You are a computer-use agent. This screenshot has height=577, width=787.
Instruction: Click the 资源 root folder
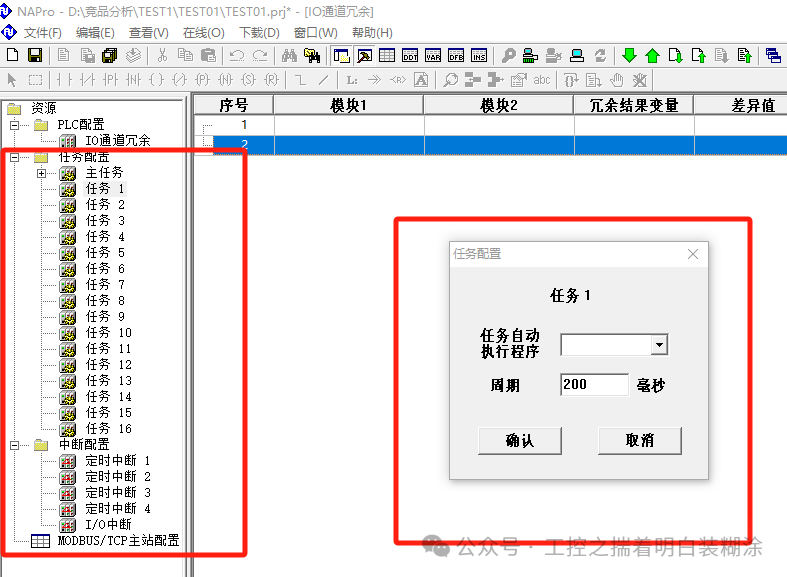44,108
